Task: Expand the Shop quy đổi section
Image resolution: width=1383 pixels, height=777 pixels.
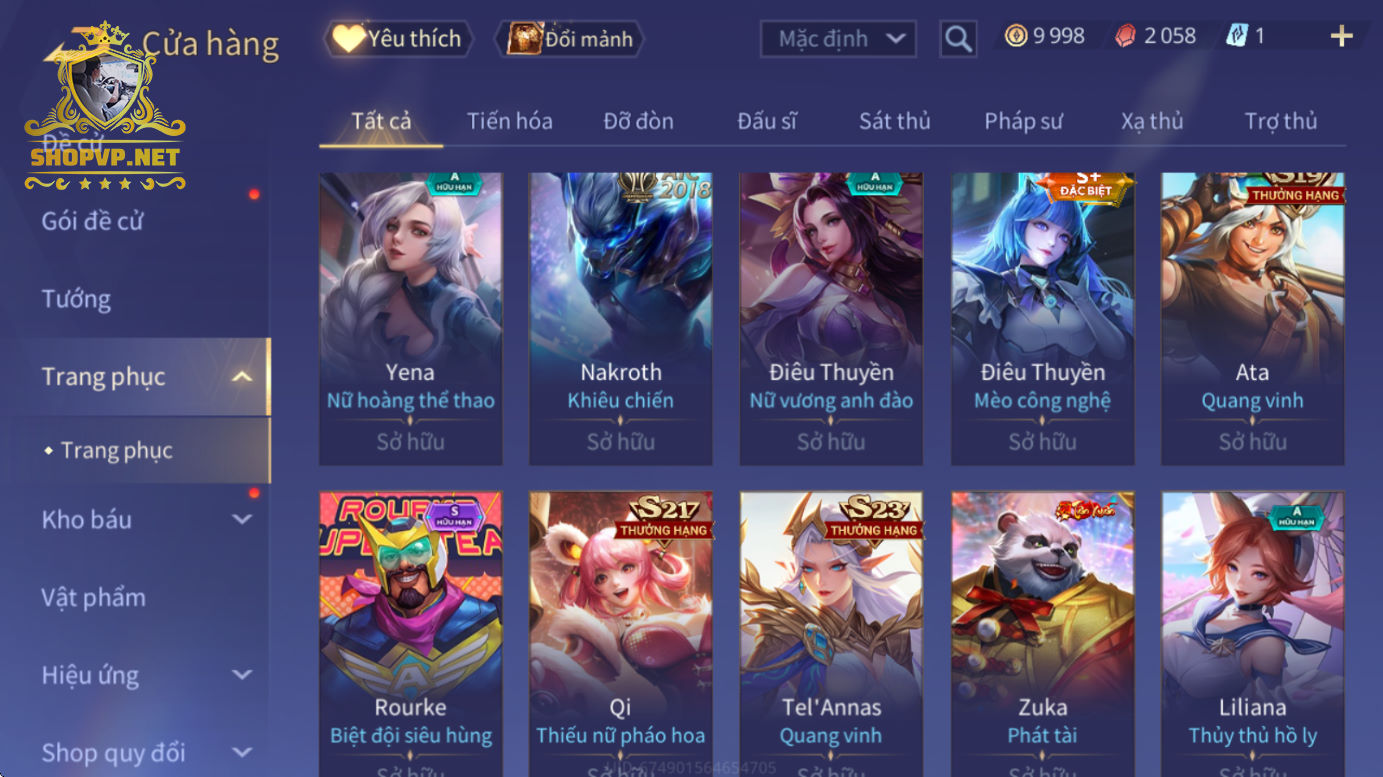Action: [x=242, y=753]
